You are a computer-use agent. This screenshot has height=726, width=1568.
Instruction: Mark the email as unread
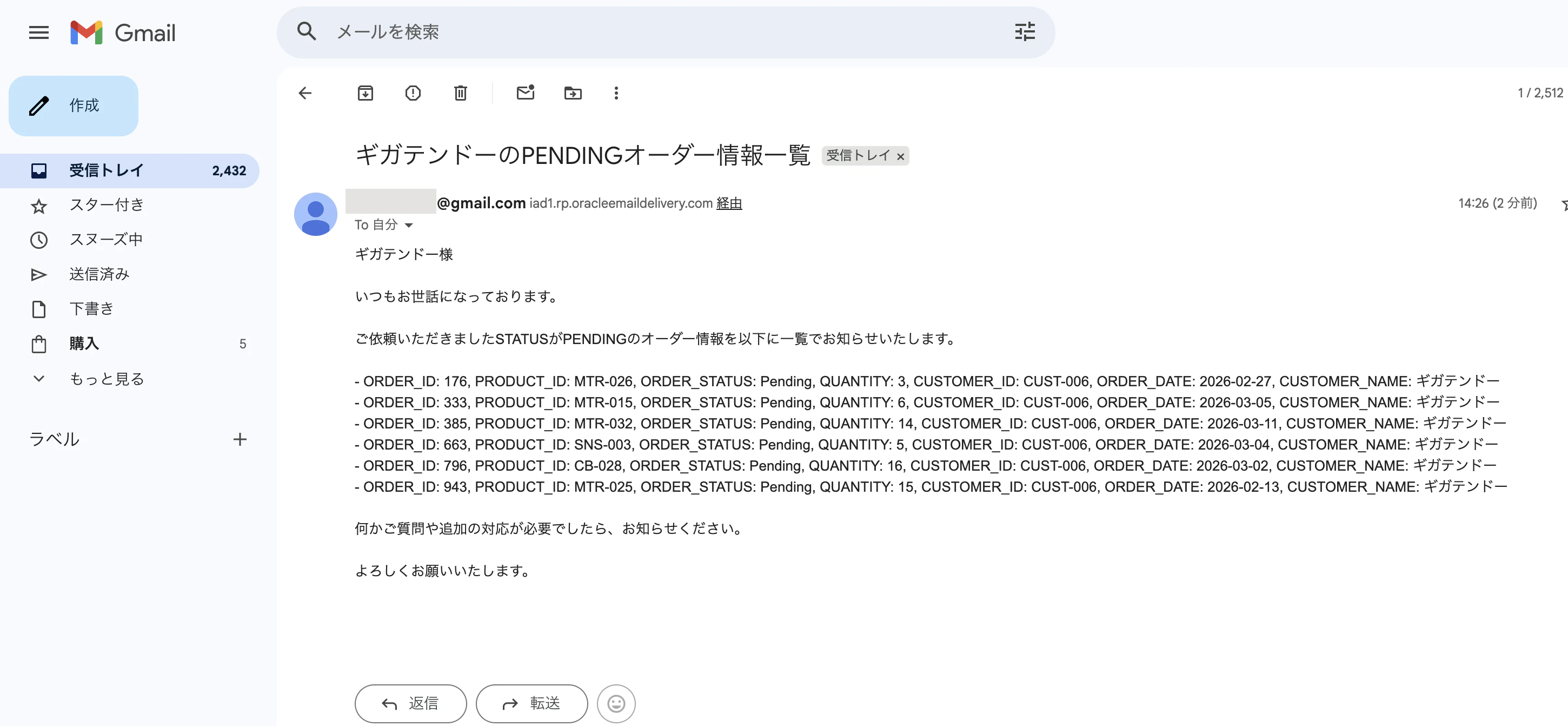524,93
